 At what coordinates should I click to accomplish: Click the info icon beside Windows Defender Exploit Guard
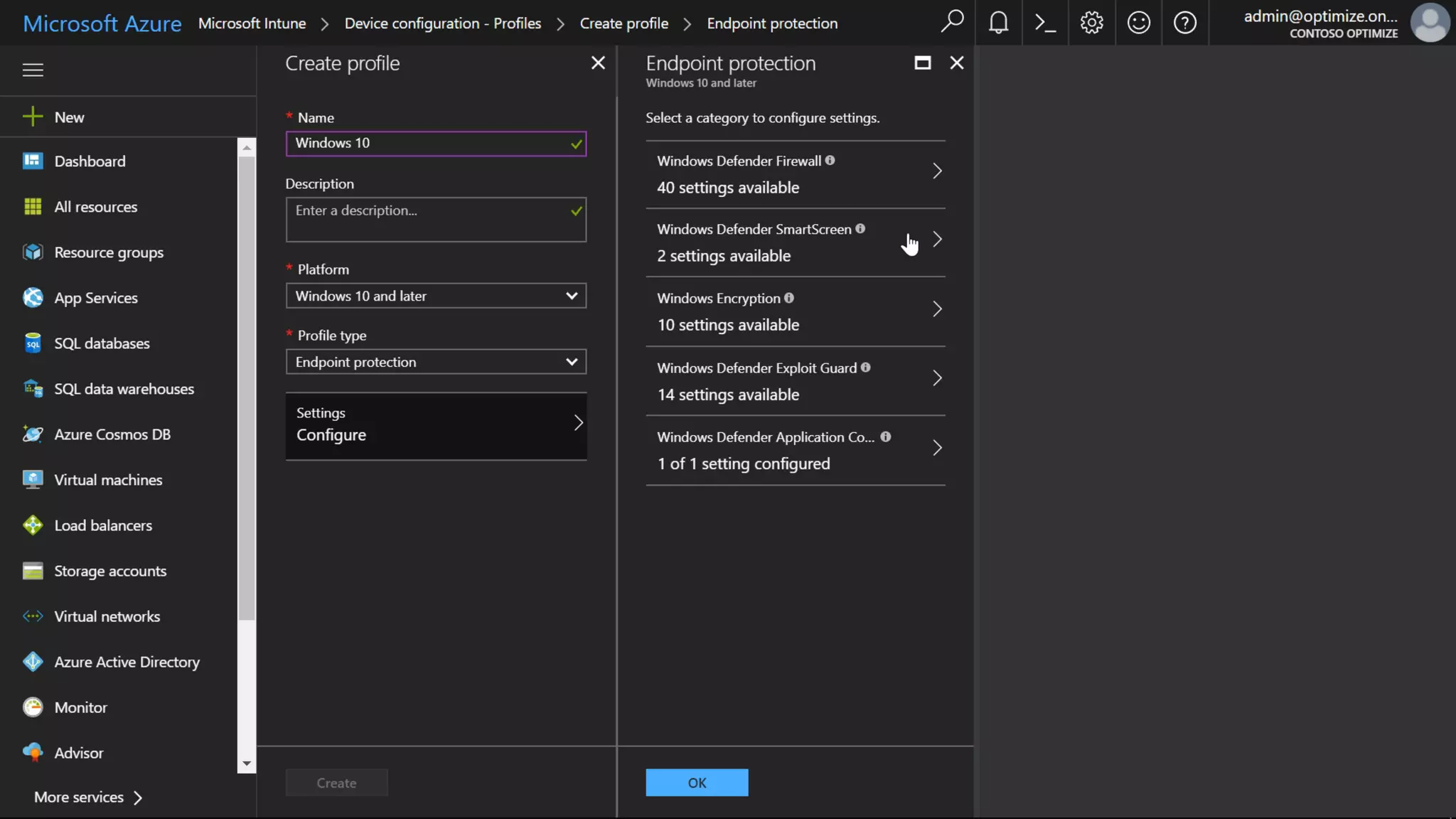865,368
